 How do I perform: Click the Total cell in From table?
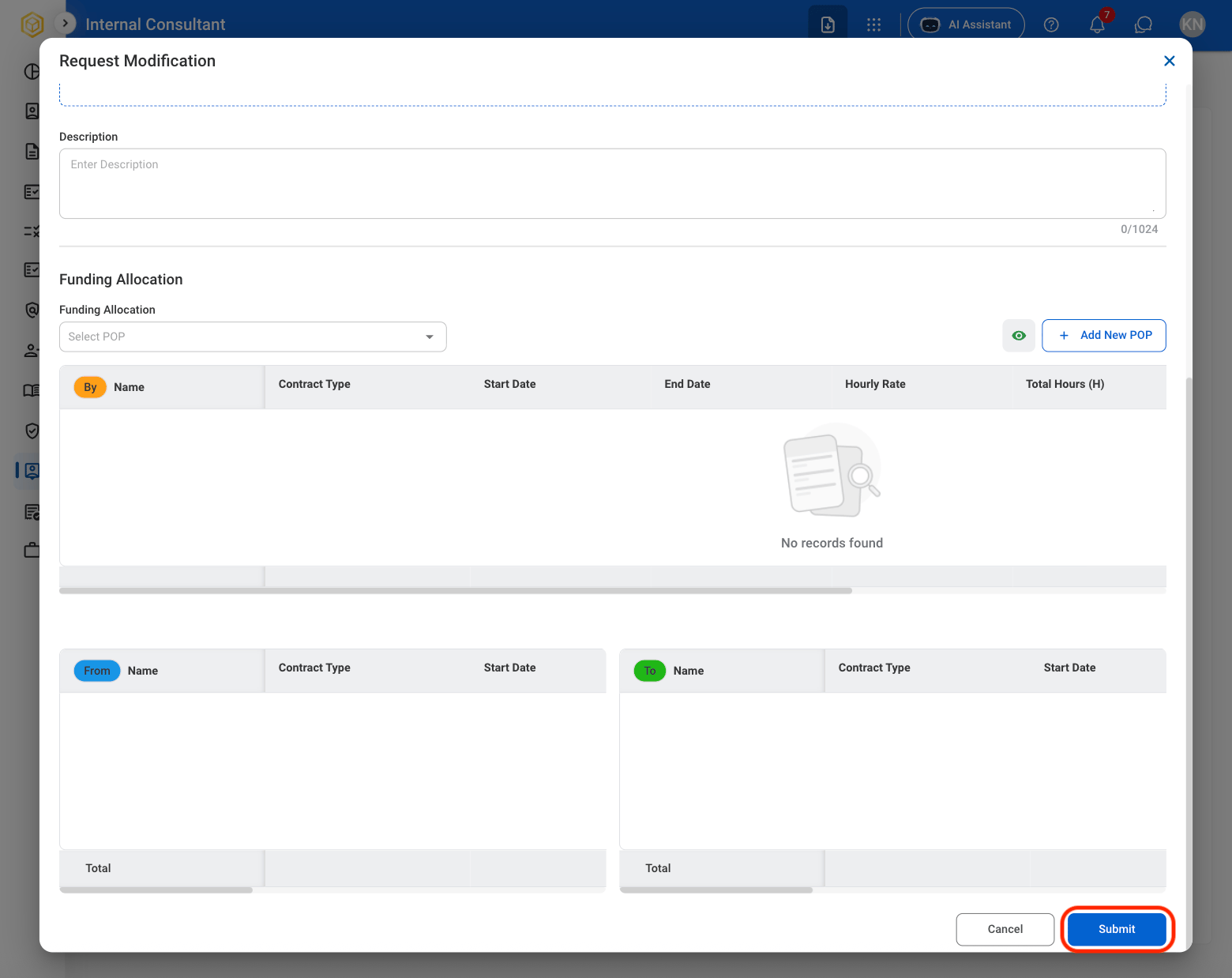click(162, 868)
